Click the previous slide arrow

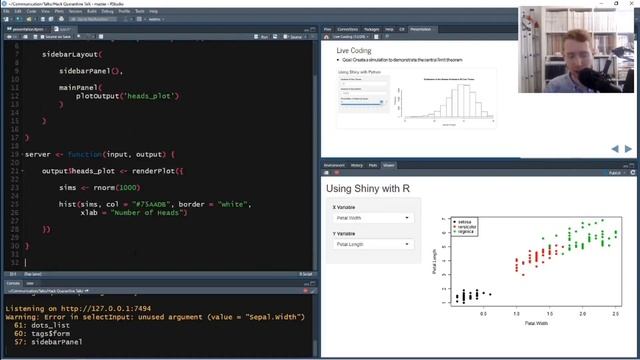click(615, 149)
